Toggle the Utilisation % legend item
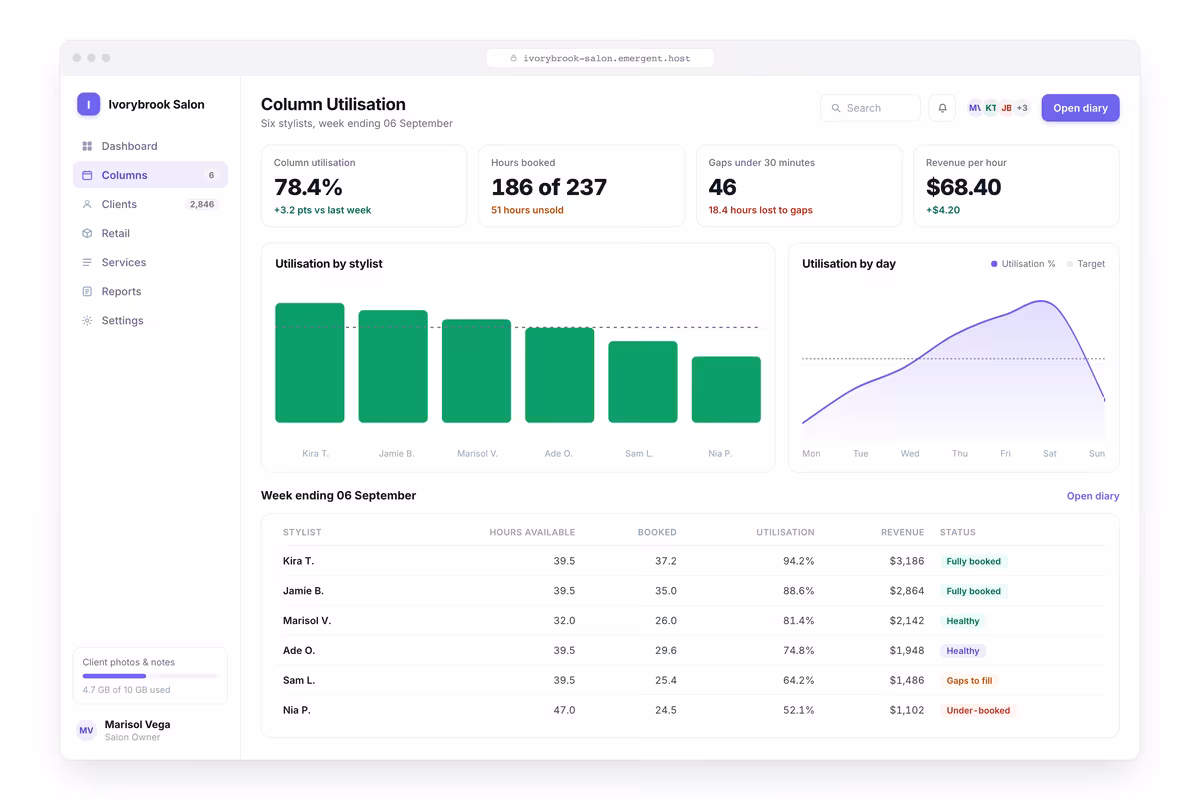This screenshot has height=800, width=1200. click(x=1023, y=264)
